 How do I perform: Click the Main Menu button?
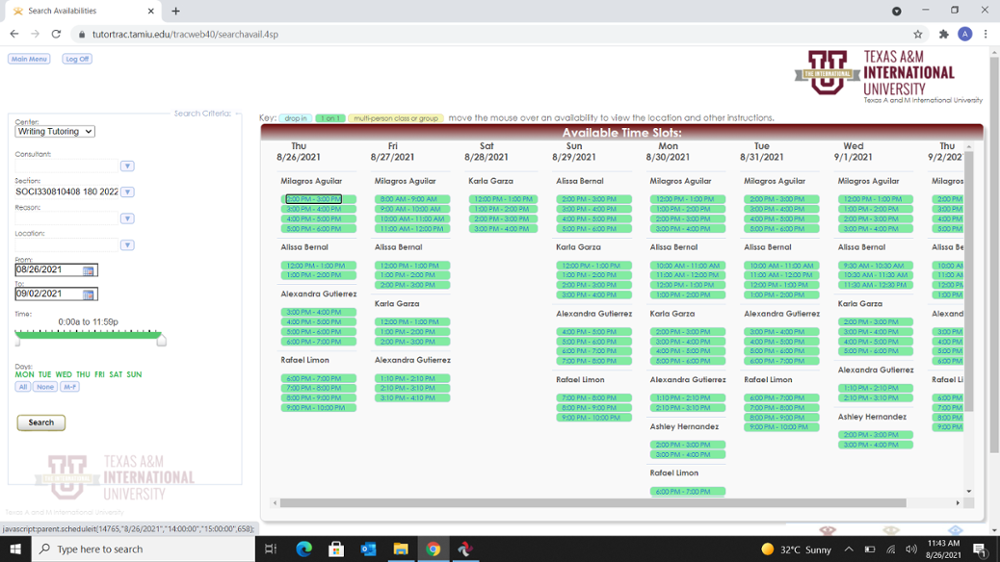(x=29, y=59)
